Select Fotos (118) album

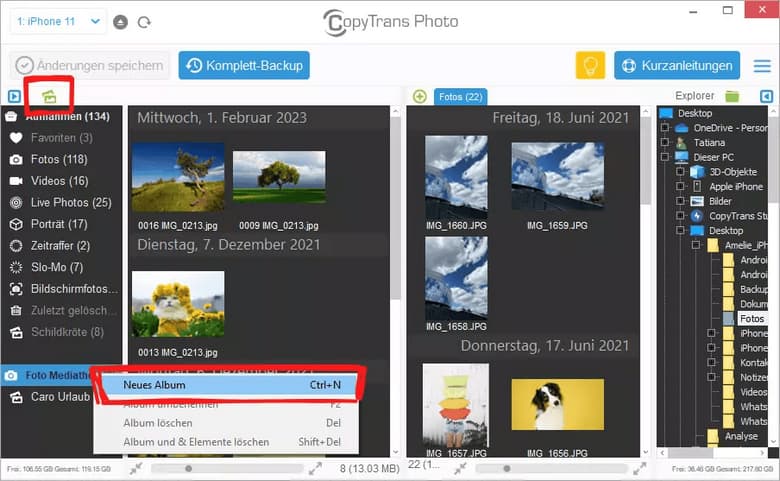61,159
